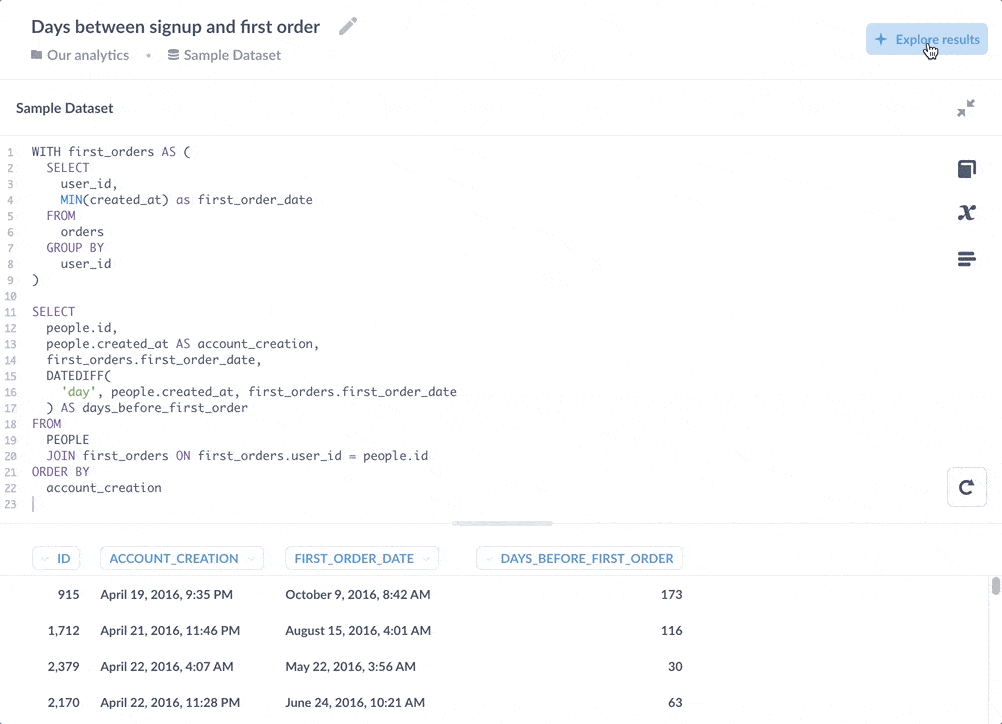Click the Sample Dataset header label

coord(64,107)
